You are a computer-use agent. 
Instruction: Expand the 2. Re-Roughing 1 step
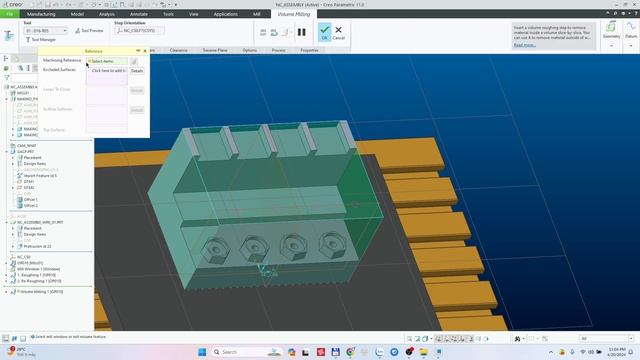pyautogui.click(x=7, y=281)
